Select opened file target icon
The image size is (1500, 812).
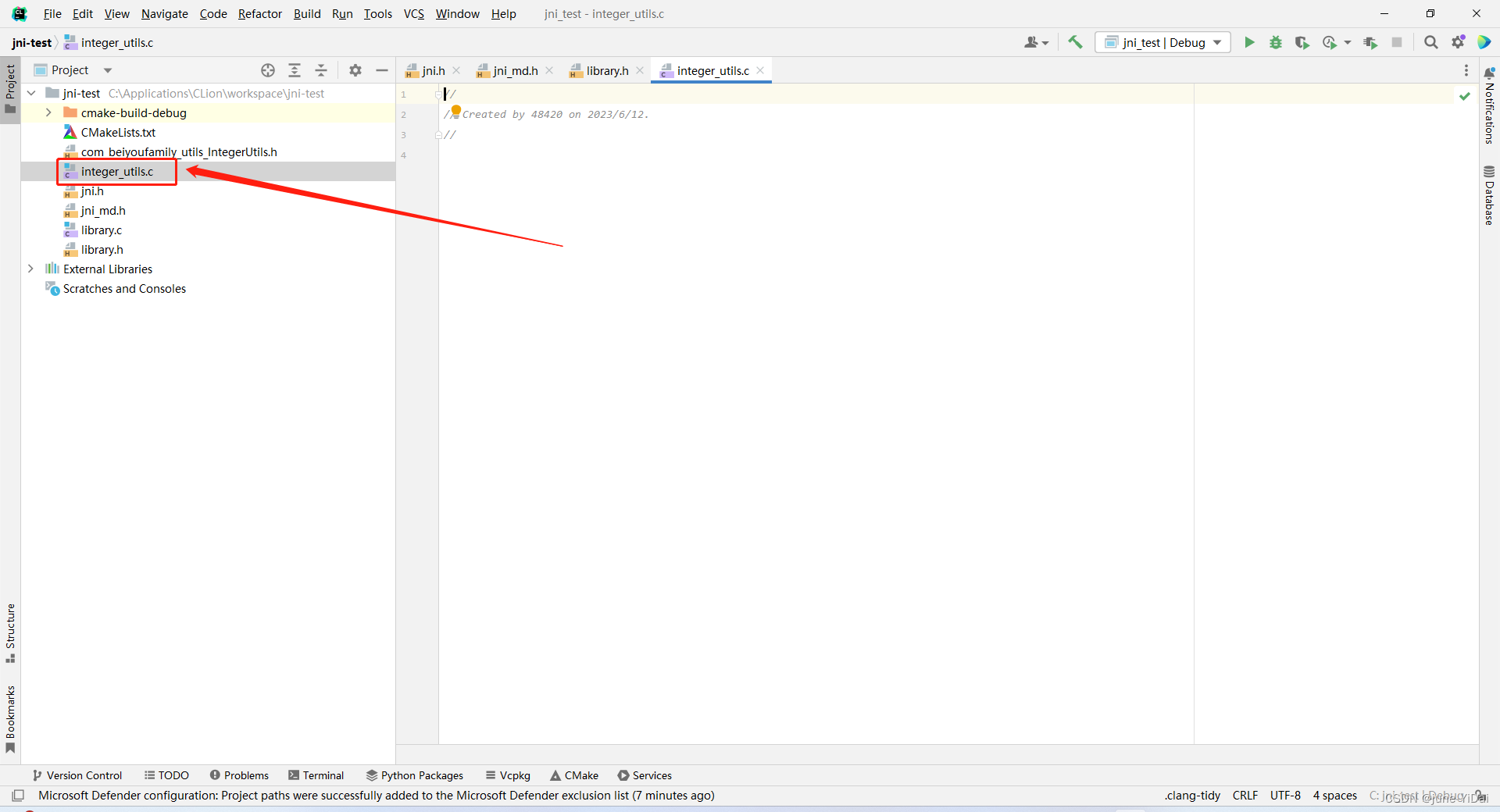coord(268,70)
